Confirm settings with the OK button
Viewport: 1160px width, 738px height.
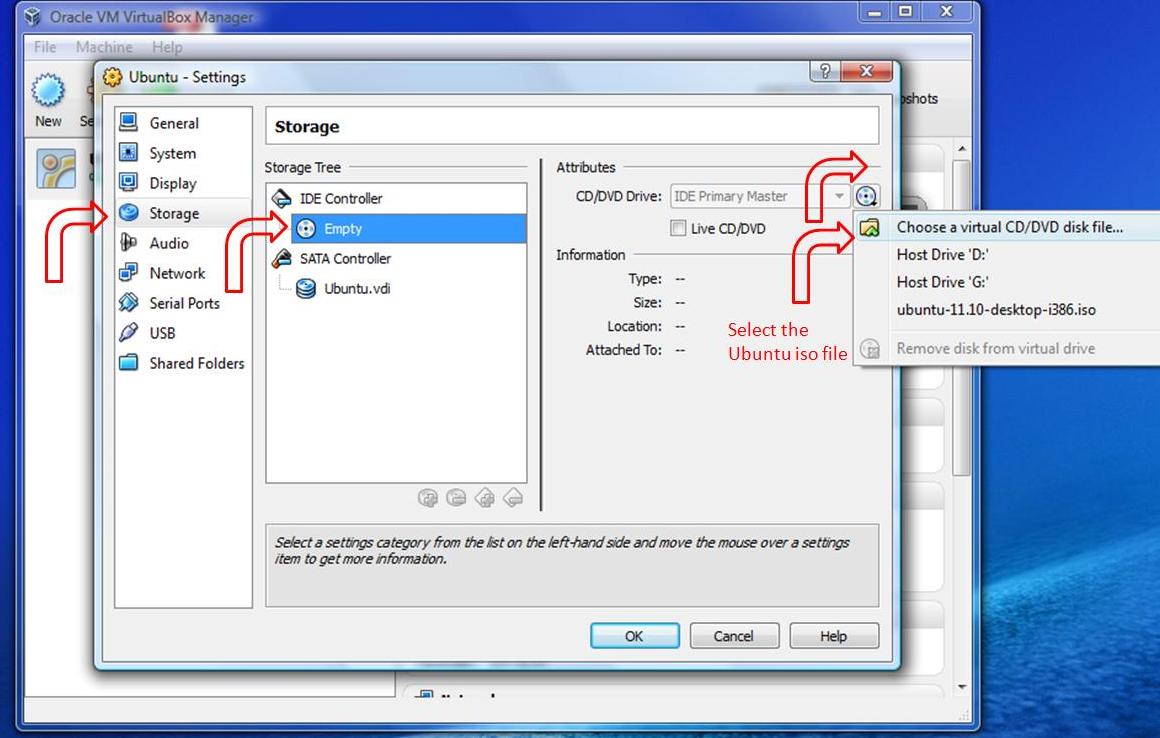634,636
